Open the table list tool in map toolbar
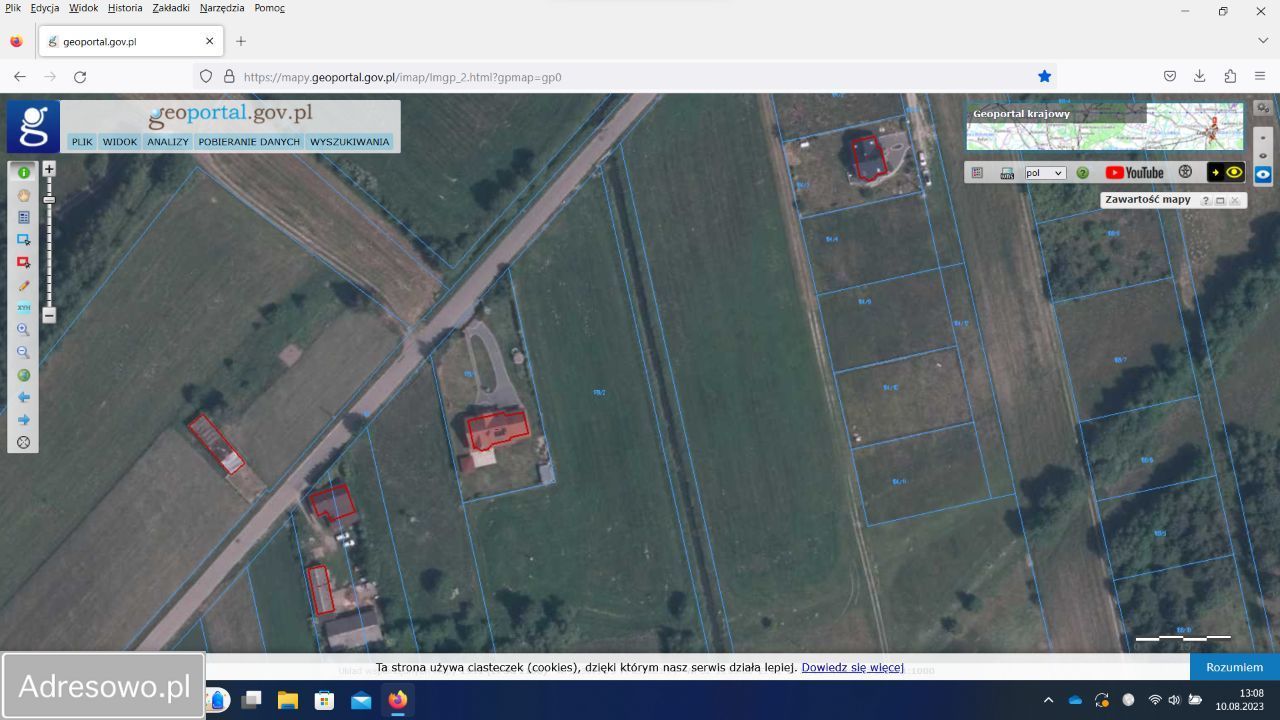Screen dimensions: 1280x720 tap(23, 217)
